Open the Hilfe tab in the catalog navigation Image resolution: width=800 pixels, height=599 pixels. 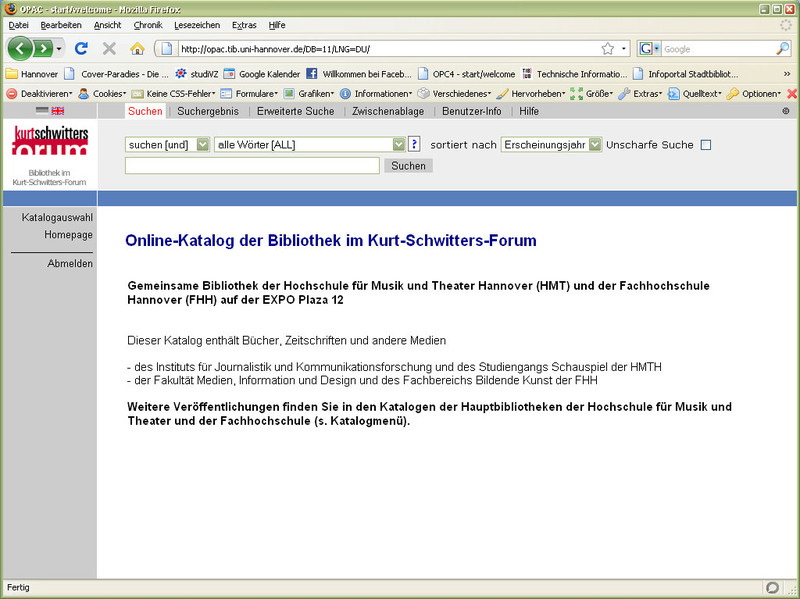[529, 111]
